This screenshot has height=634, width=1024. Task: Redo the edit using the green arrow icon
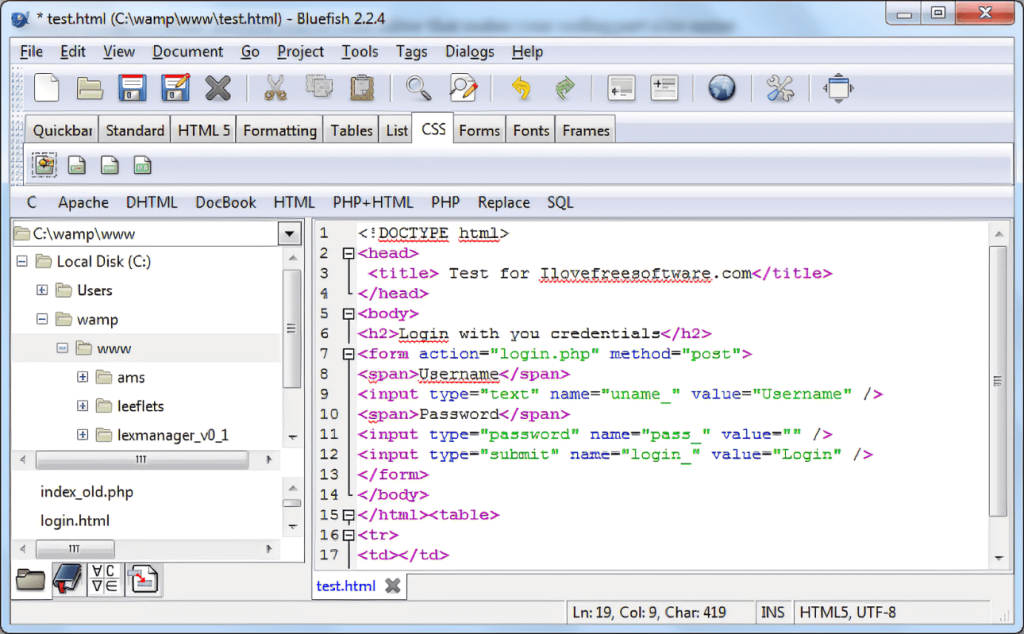[x=564, y=88]
